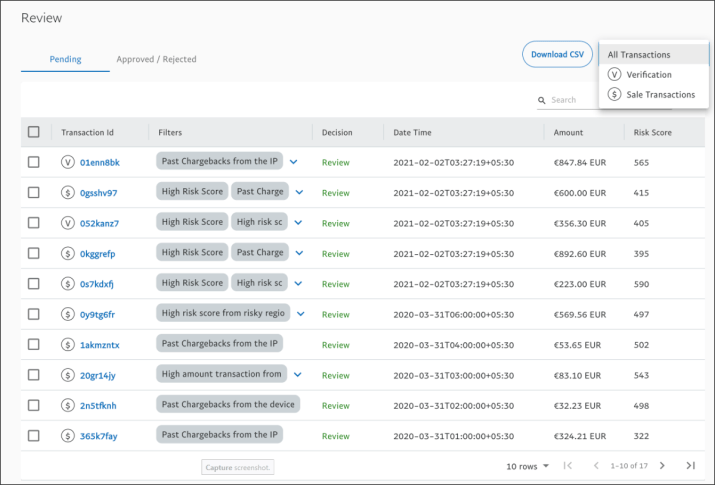Click verification icon beside 052kanz7
The image size is (715, 485).
(67, 223)
